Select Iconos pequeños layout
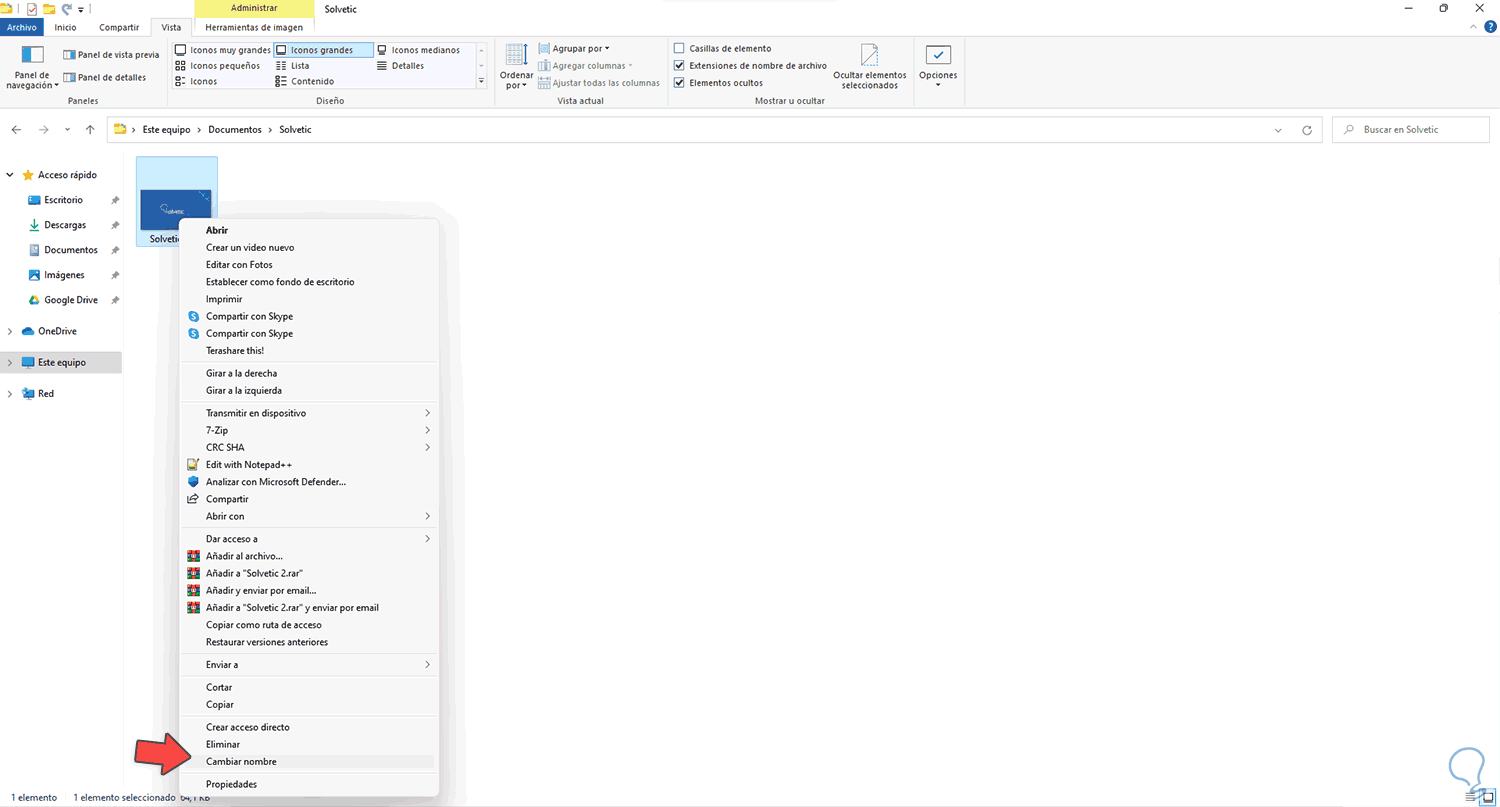This screenshot has width=1500, height=807. (x=217, y=65)
